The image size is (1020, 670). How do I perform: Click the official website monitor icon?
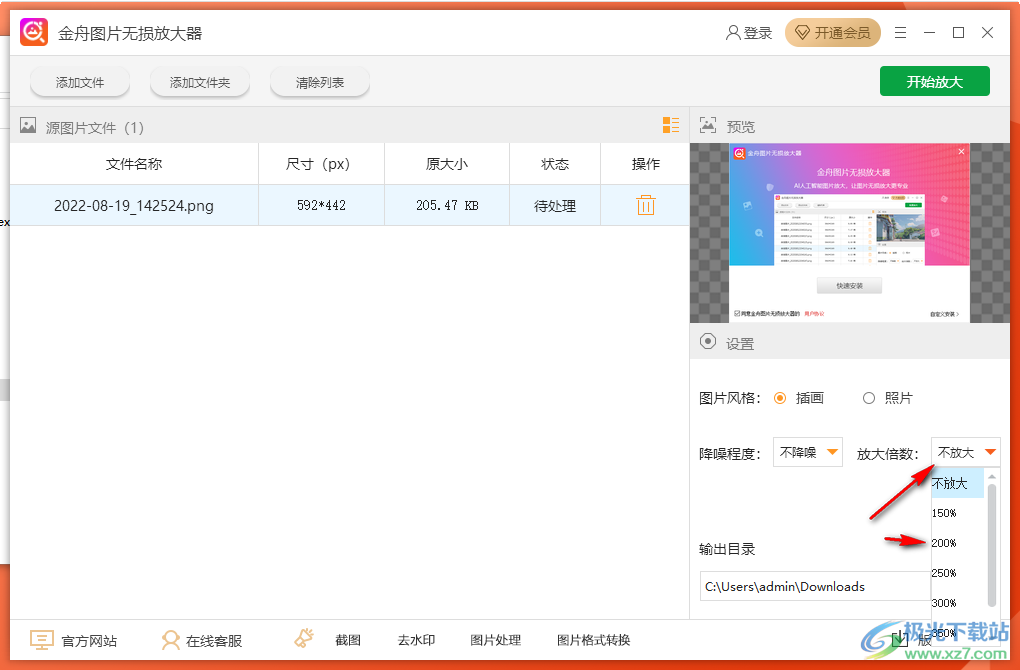[x=42, y=640]
